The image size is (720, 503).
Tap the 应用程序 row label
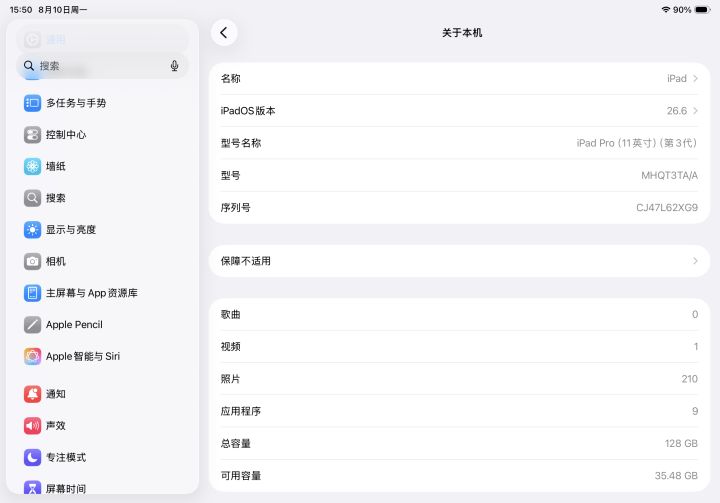pyautogui.click(x=241, y=411)
